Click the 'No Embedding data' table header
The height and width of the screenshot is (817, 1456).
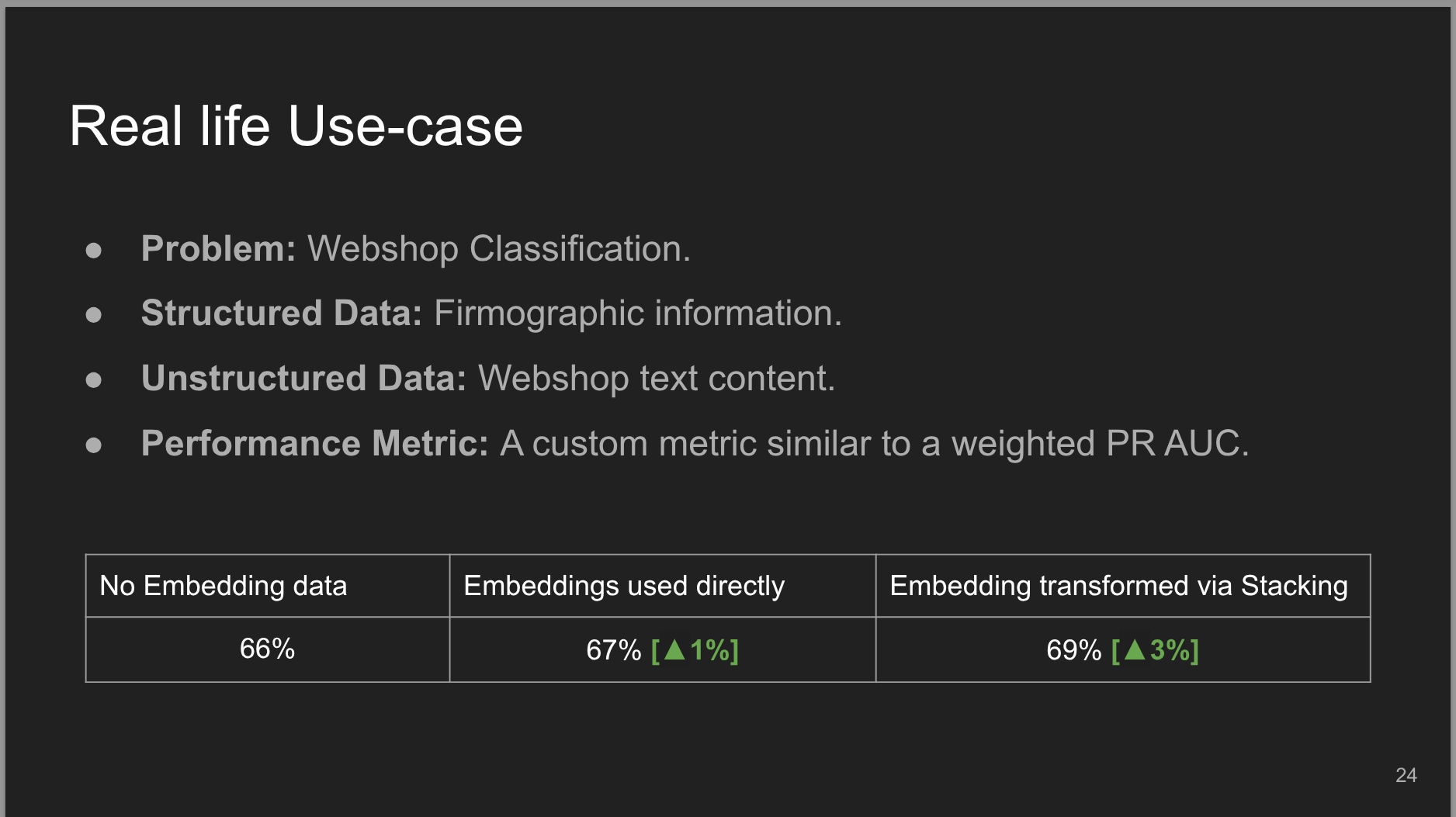coord(224,586)
